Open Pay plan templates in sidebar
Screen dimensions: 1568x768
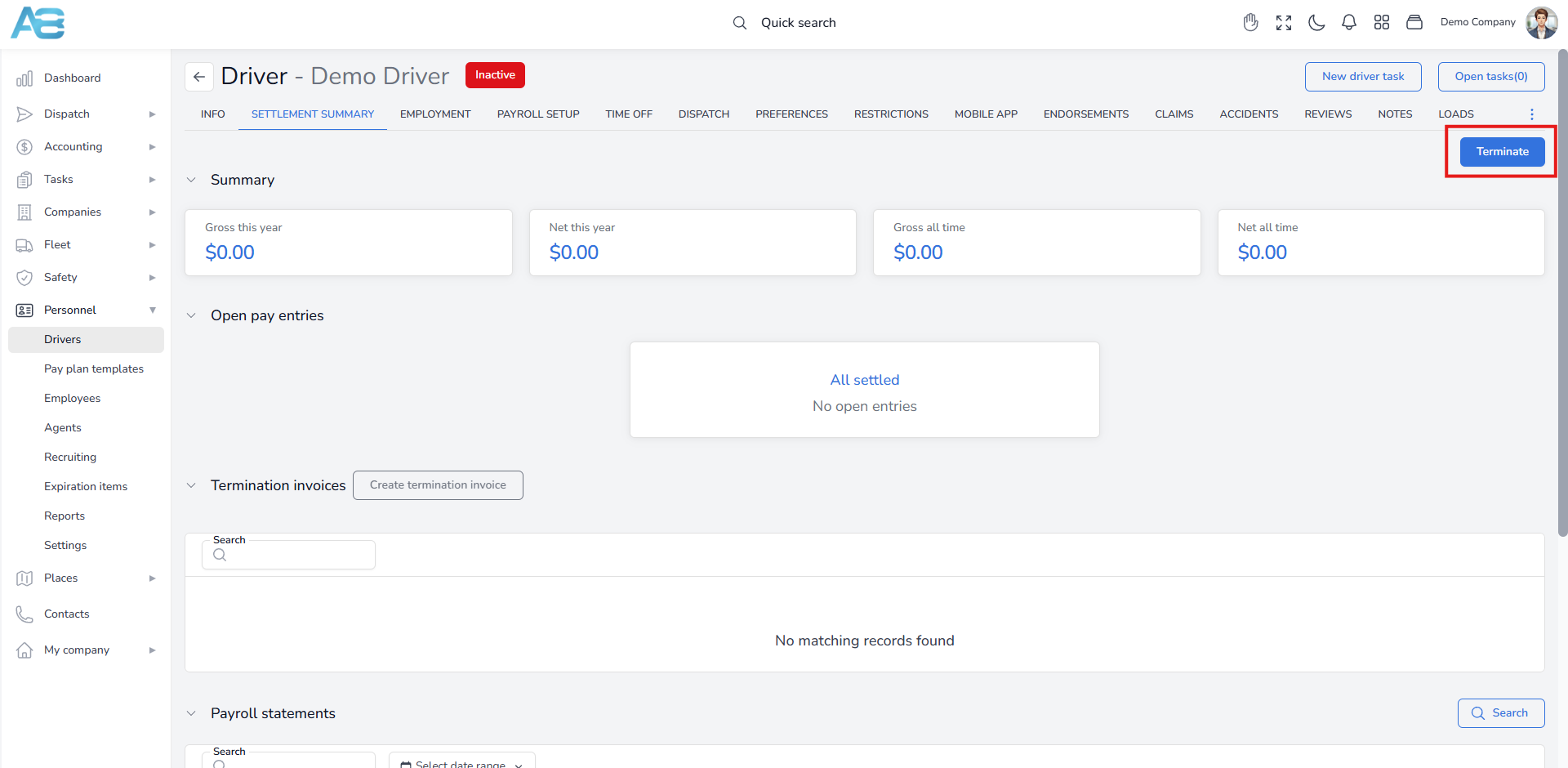coord(94,369)
